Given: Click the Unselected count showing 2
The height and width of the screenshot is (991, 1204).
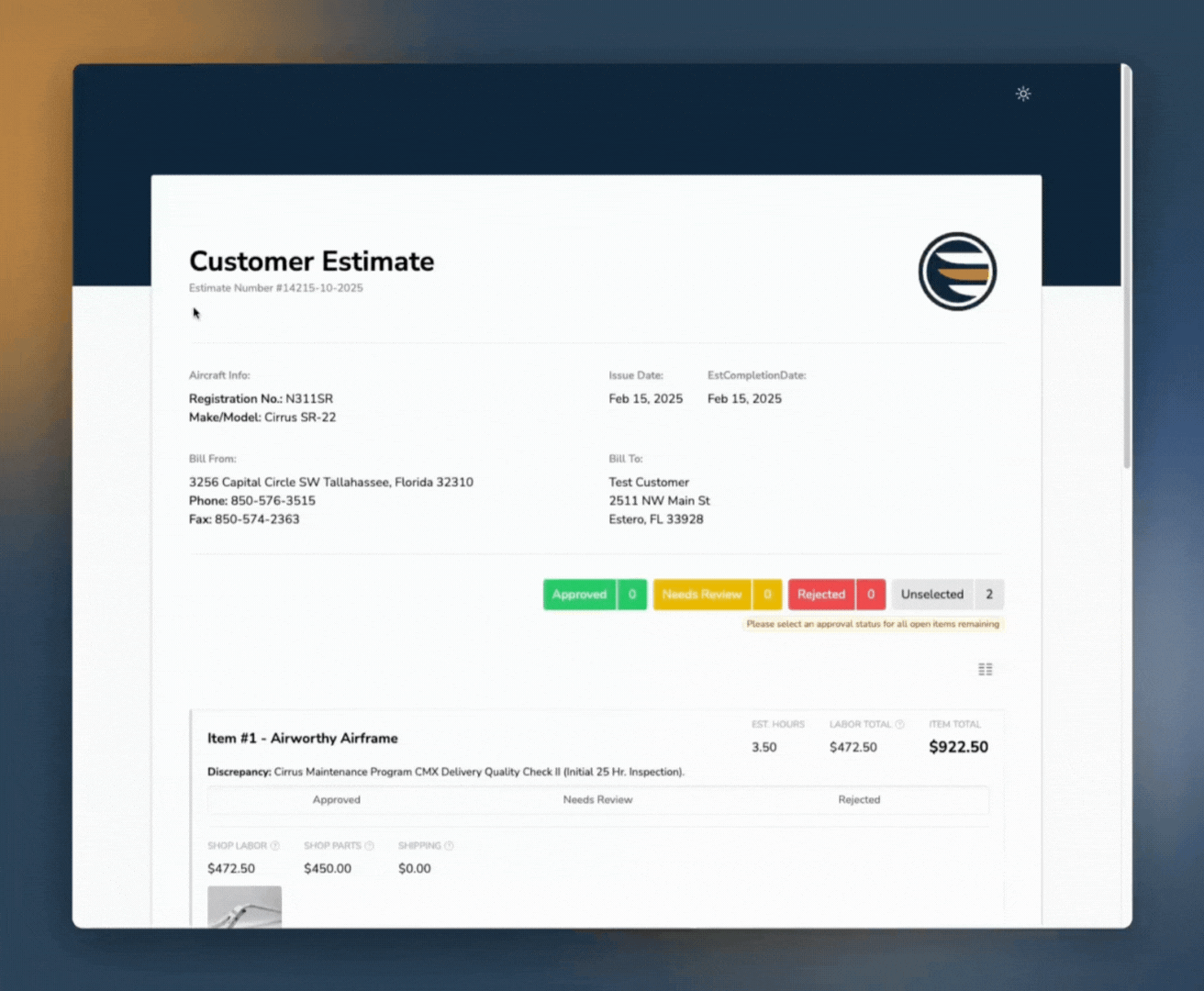Looking at the screenshot, I should pyautogui.click(x=989, y=595).
